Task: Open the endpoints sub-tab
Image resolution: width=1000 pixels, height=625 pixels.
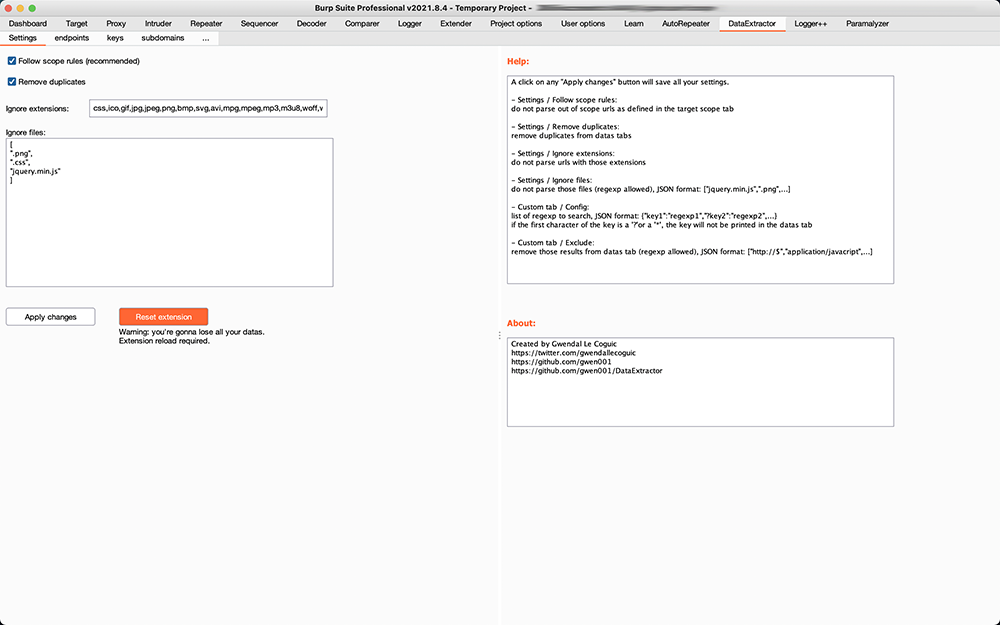Action: (71, 38)
